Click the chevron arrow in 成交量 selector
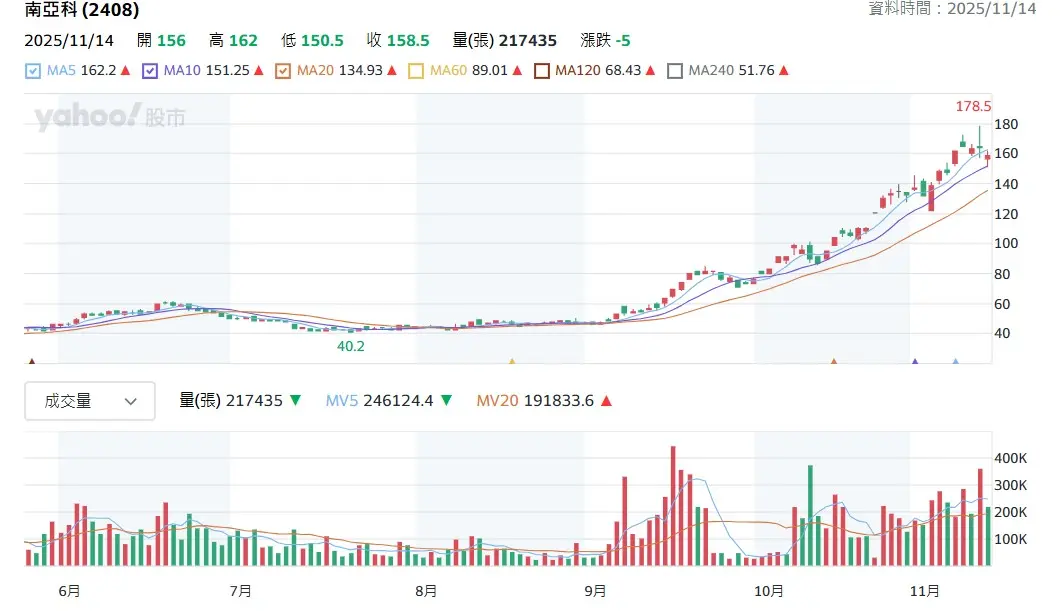 [x=131, y=401]
